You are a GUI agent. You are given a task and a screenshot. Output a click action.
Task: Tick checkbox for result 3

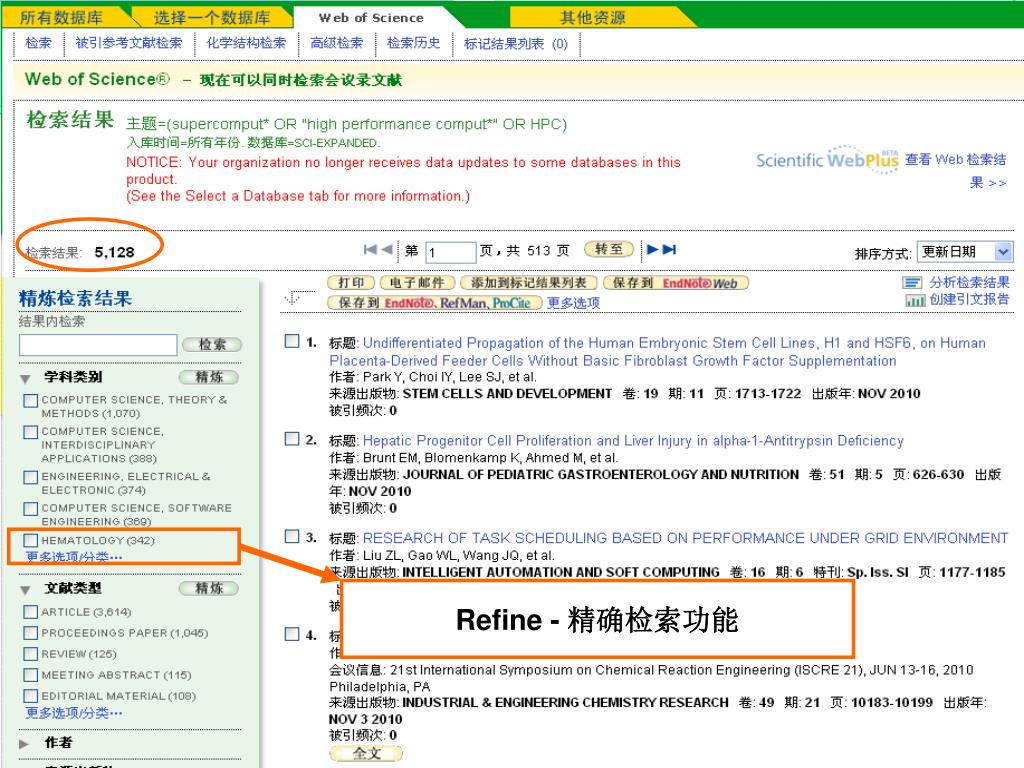coord(292,536)
